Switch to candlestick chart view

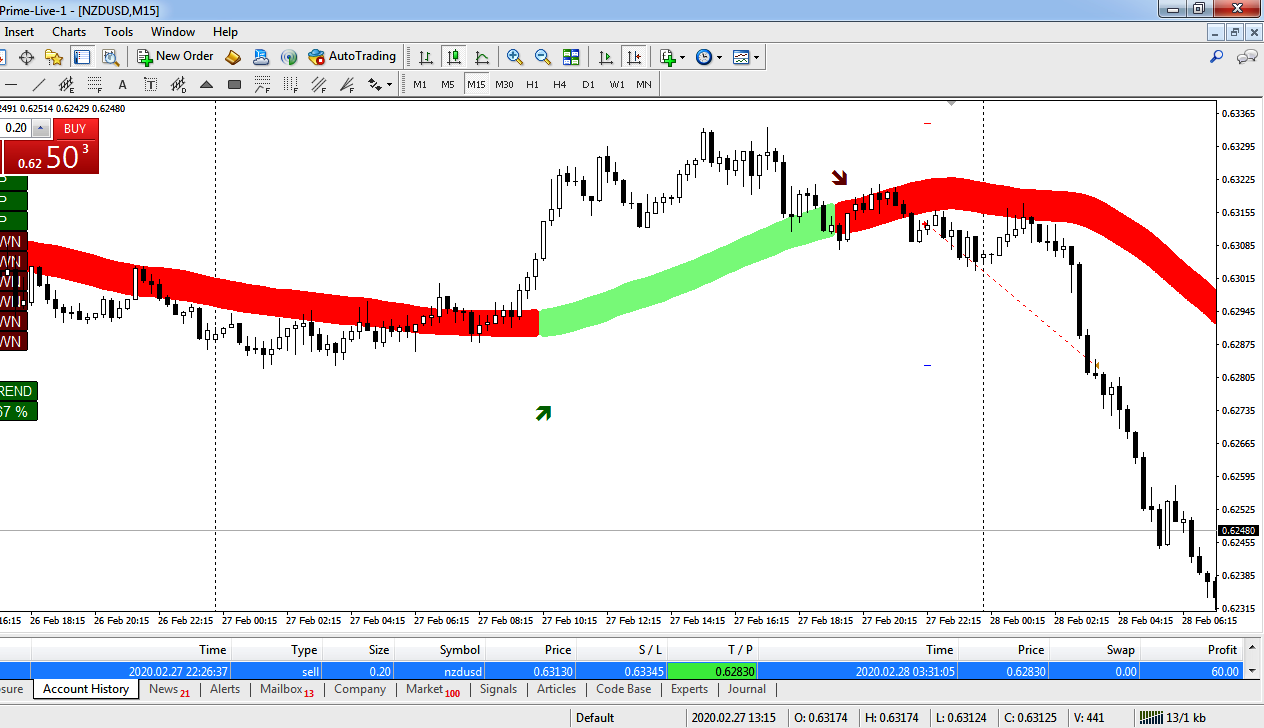tap(454, 57)
